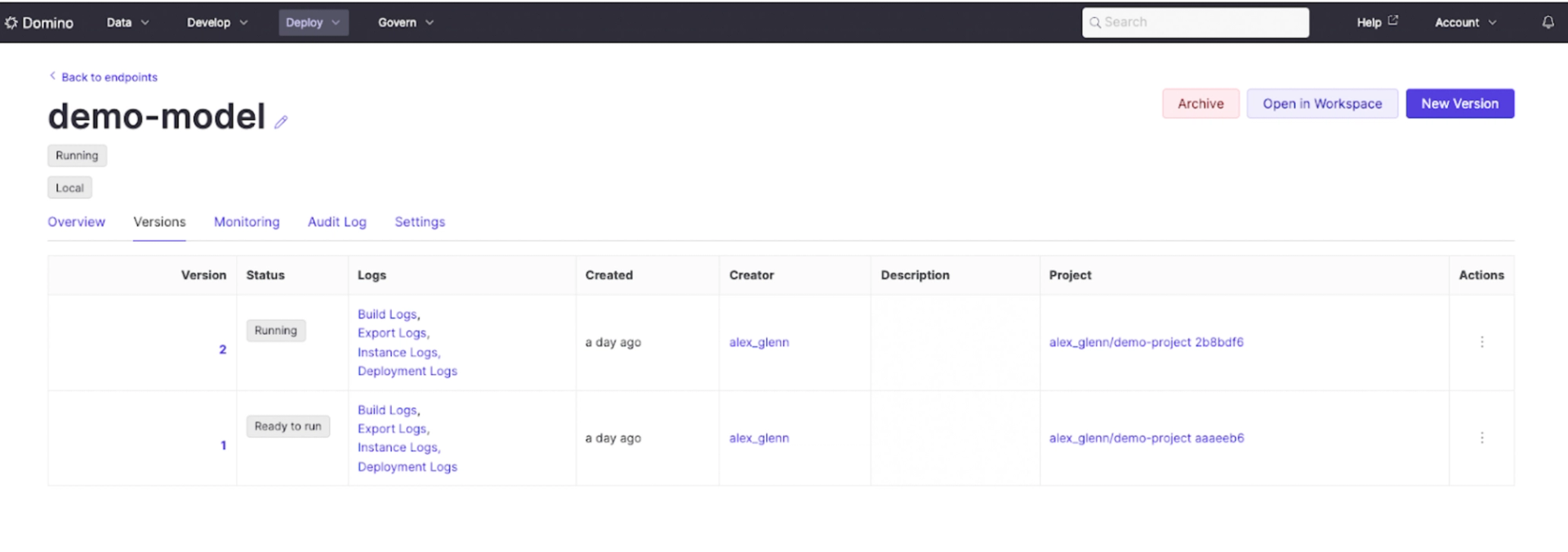The height and width of the screenshot is (552, 1568).
Task: Expand the Deploy dropdown menu
Action: coord(314,22)
